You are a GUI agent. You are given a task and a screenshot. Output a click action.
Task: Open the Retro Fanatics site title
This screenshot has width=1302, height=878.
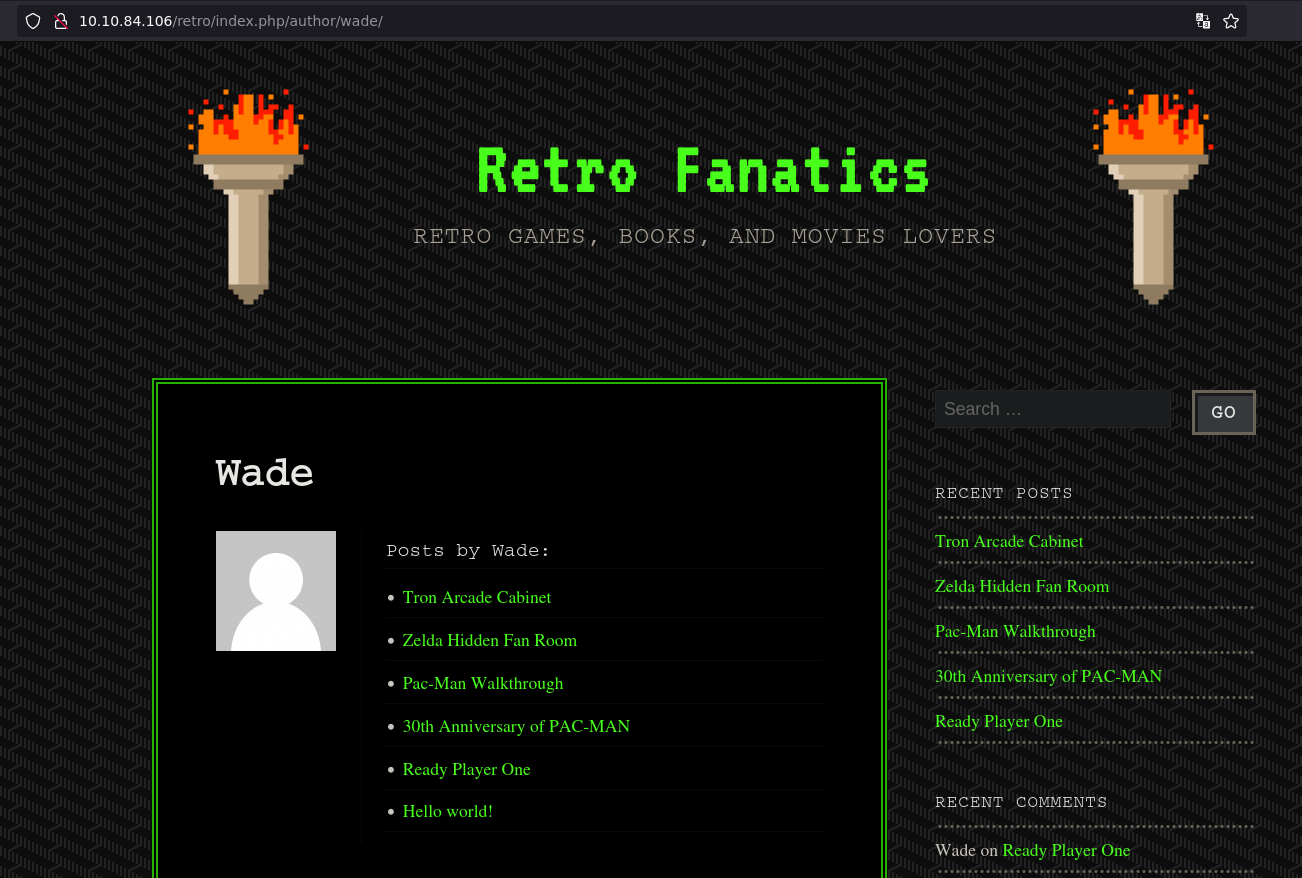tap(704, 171)
